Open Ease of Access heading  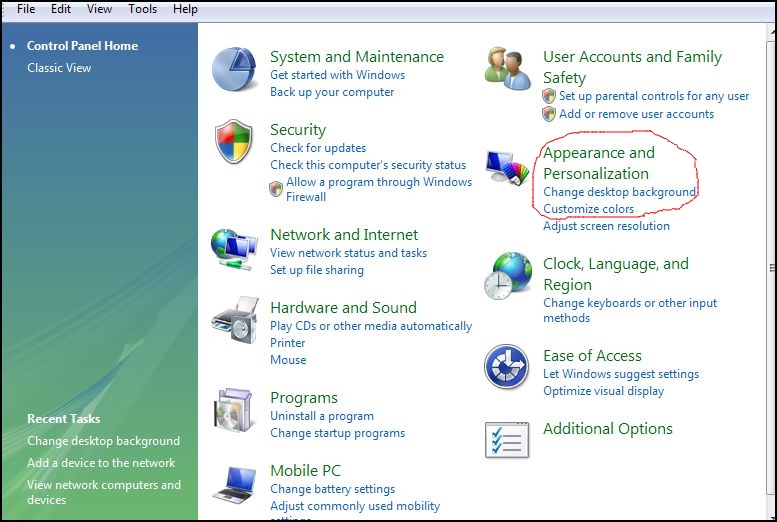pyautogui.click(x=592, y=355)
